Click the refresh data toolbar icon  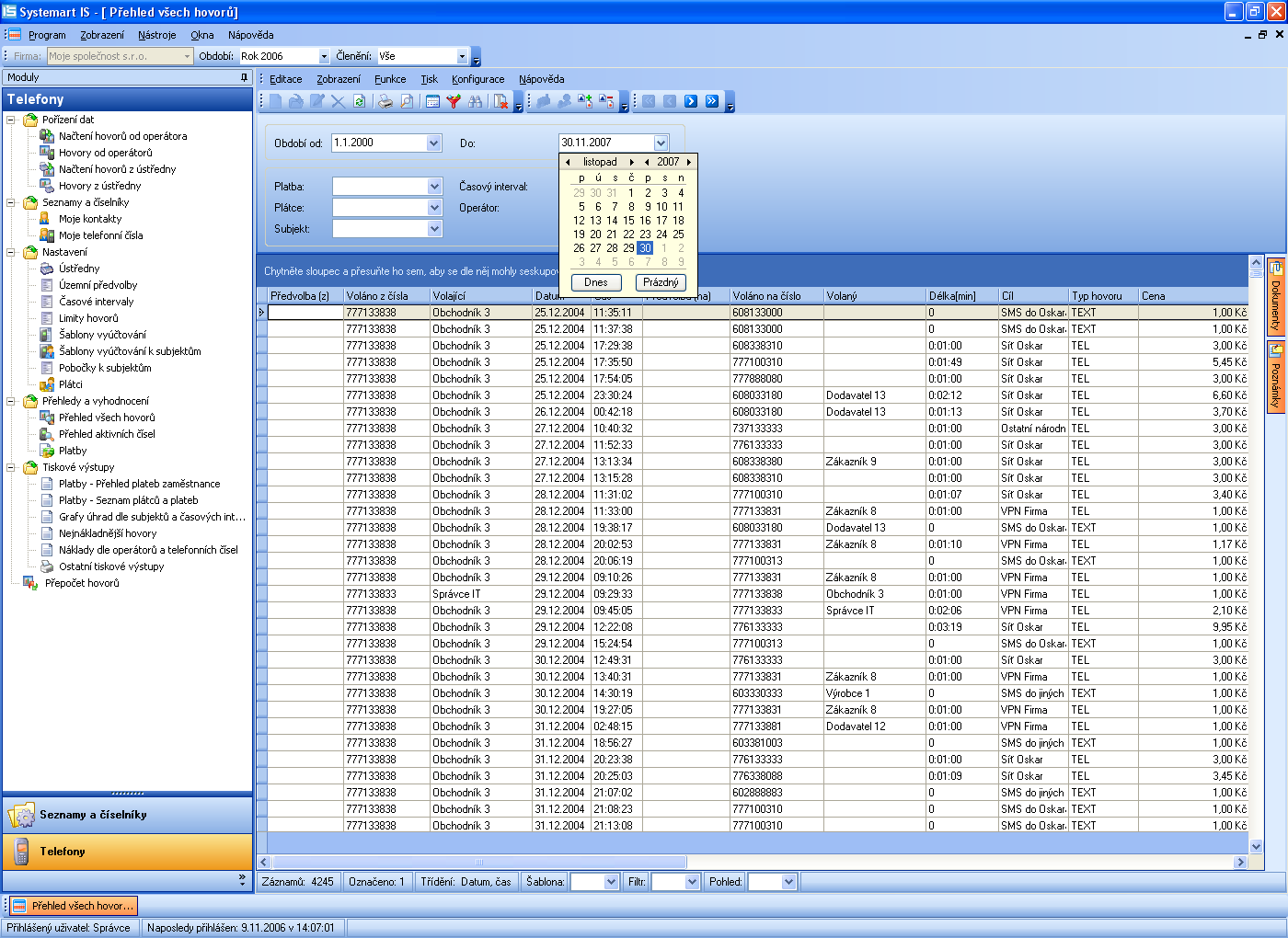point(360,101)
